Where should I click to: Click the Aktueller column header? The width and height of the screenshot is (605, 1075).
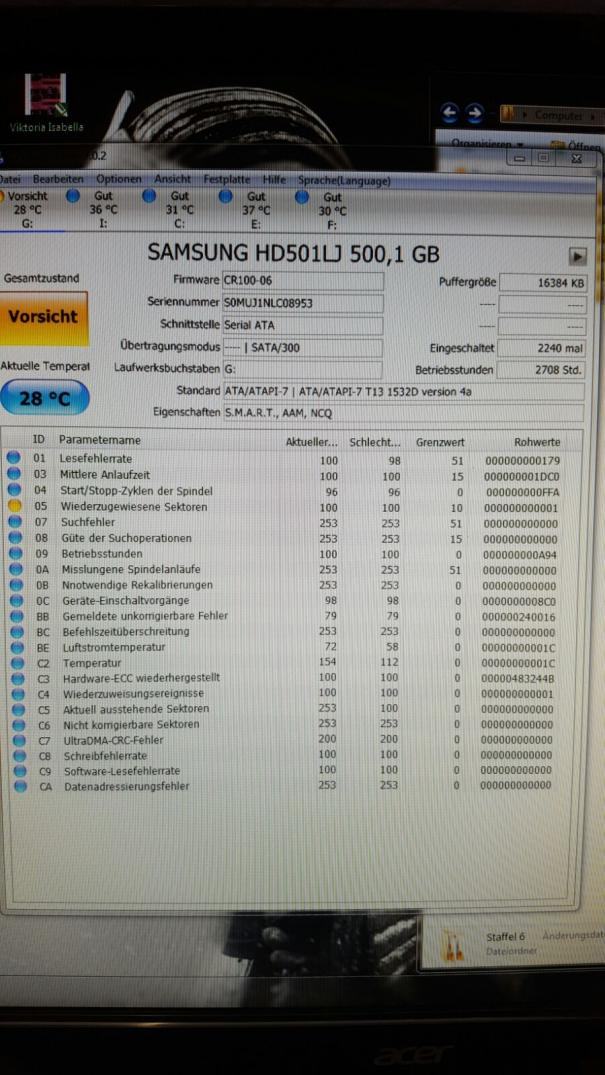(x=311, y=442)
